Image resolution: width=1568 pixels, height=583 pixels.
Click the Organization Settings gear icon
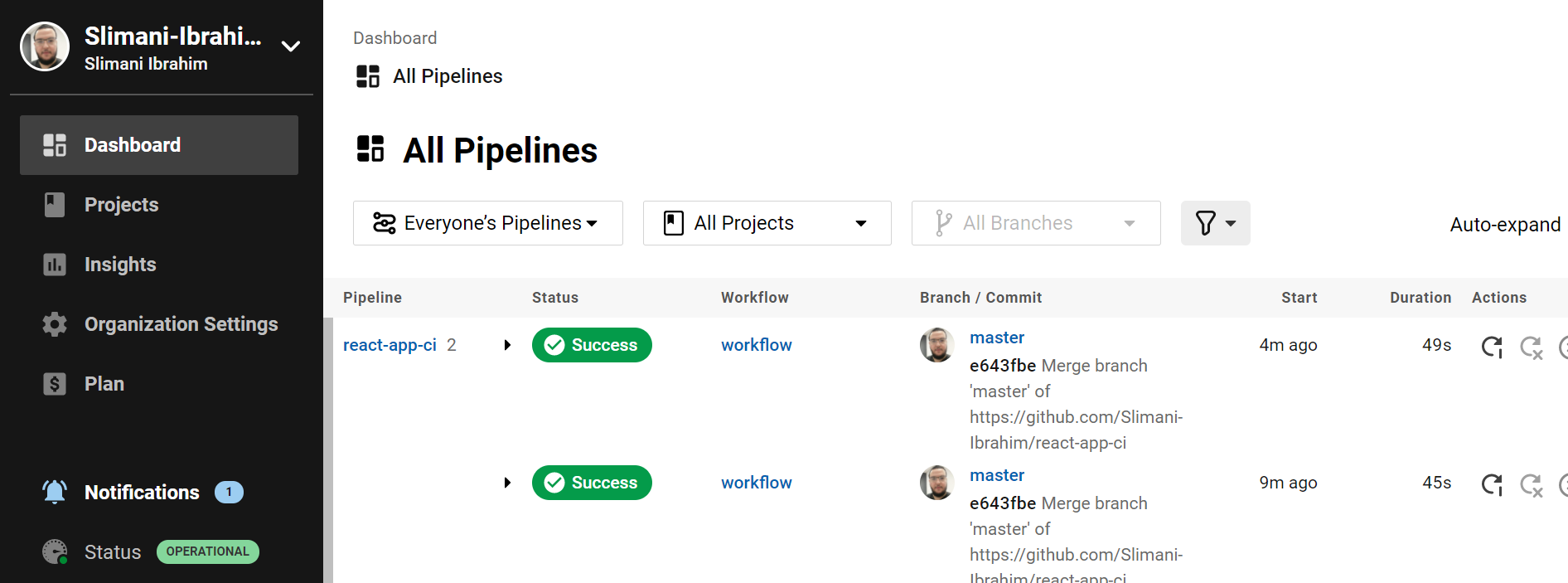(55, 324)
